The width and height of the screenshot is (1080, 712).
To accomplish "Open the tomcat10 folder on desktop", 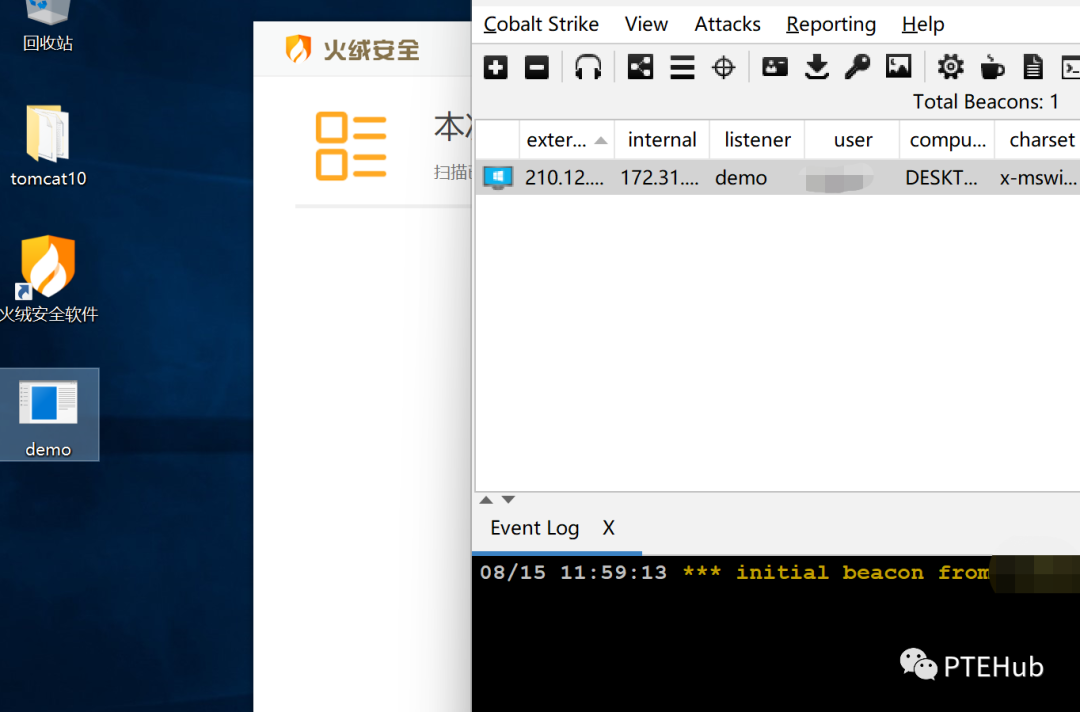I will pos(48,146).
